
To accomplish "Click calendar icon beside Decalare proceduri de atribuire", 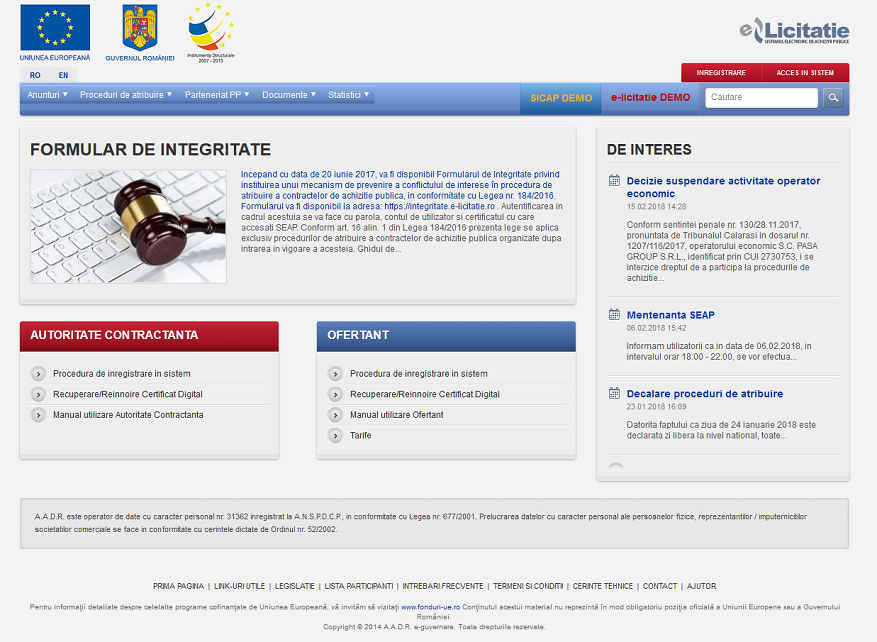I will pos(614,394).
